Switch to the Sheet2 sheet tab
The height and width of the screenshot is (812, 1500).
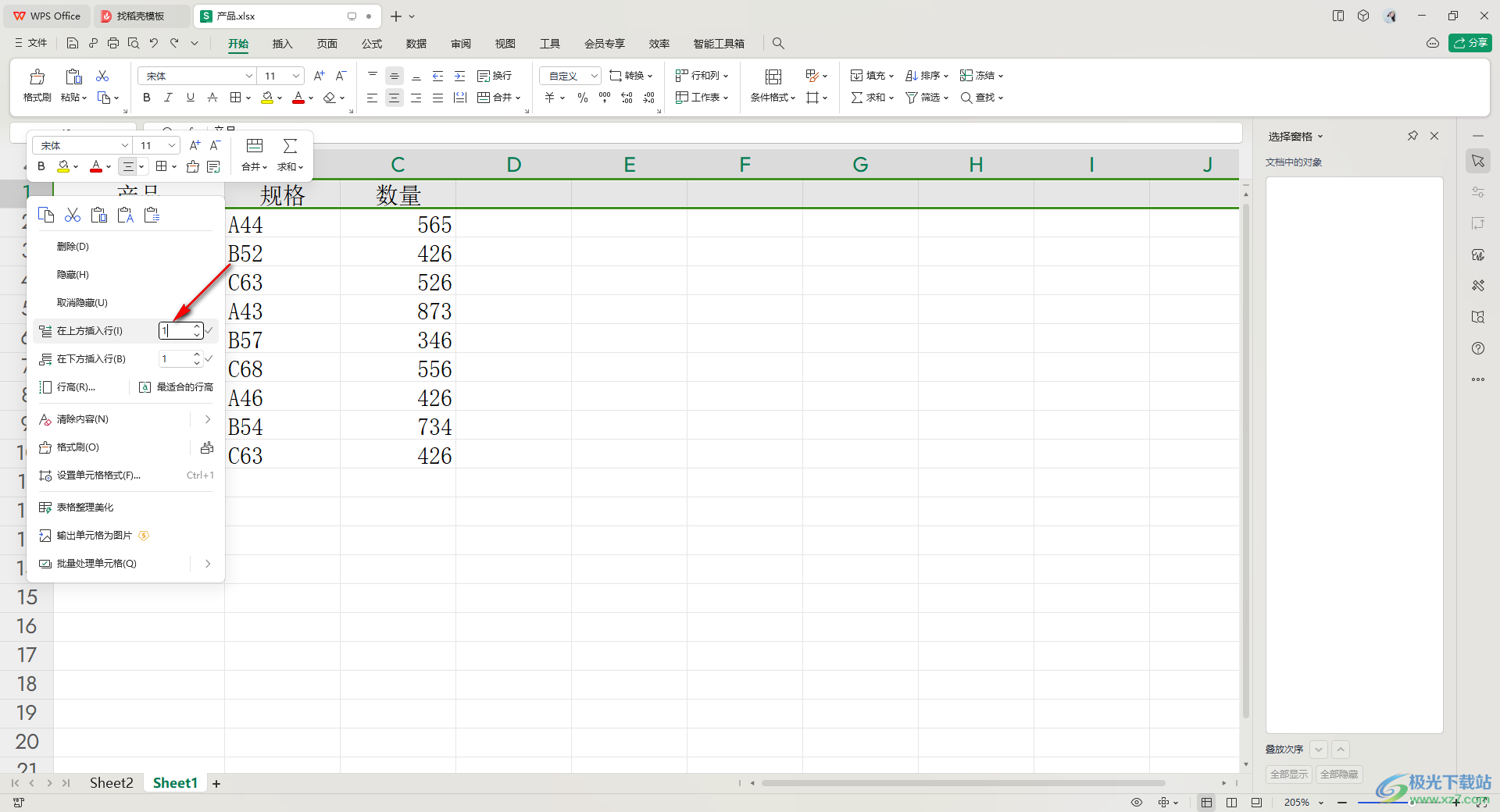111,782
